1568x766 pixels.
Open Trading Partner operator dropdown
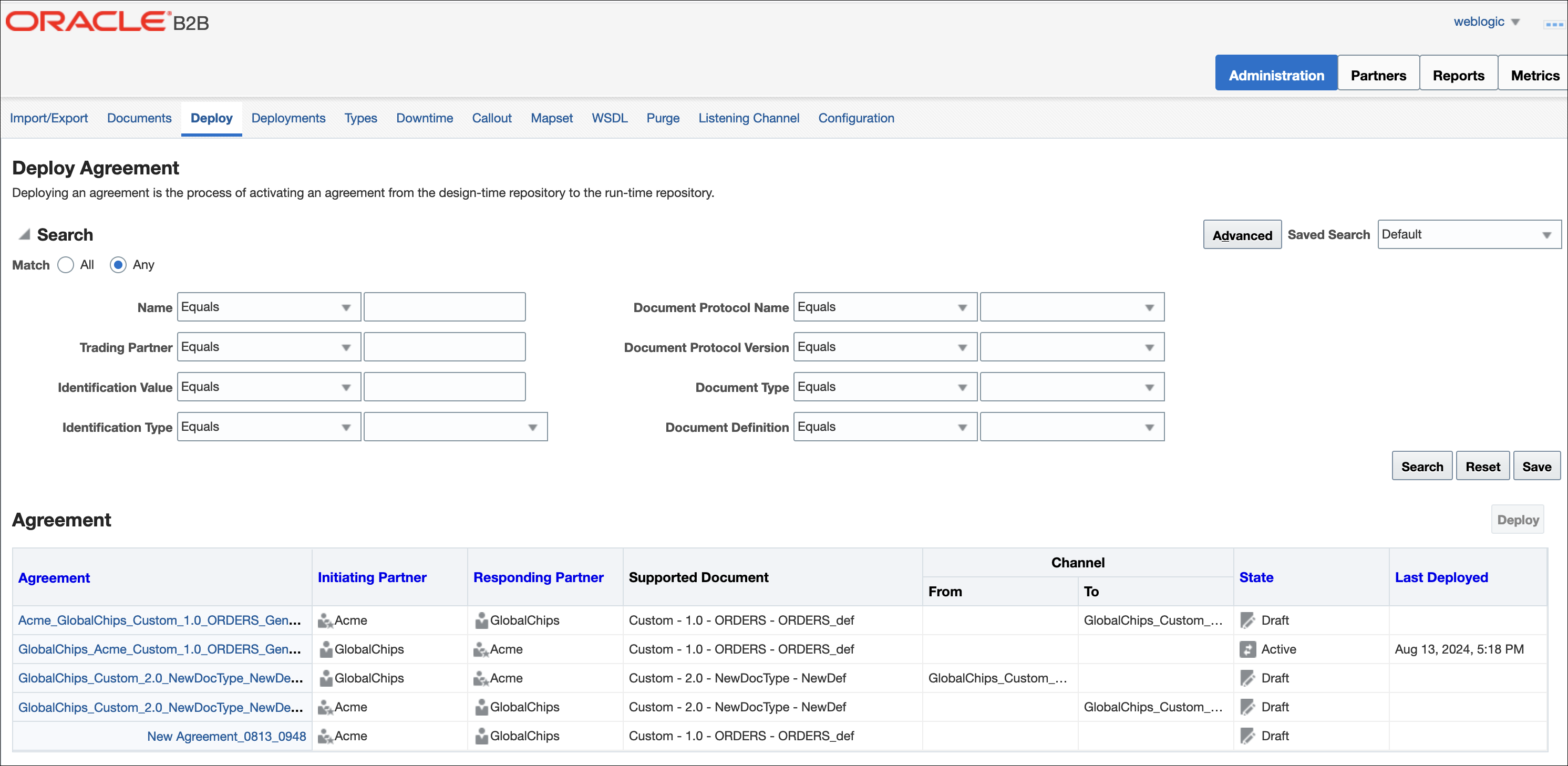(269, 347)
